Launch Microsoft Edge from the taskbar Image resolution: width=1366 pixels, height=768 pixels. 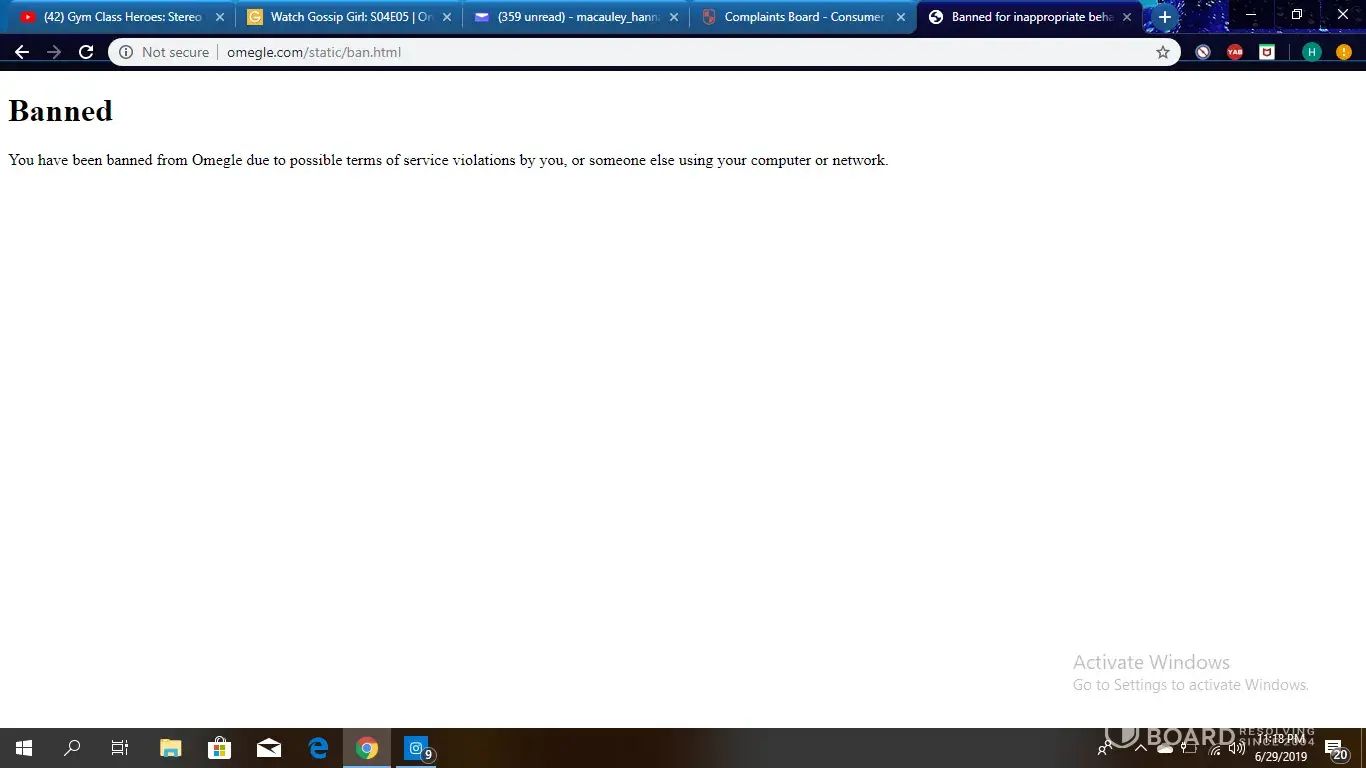(x=318, y=748)
